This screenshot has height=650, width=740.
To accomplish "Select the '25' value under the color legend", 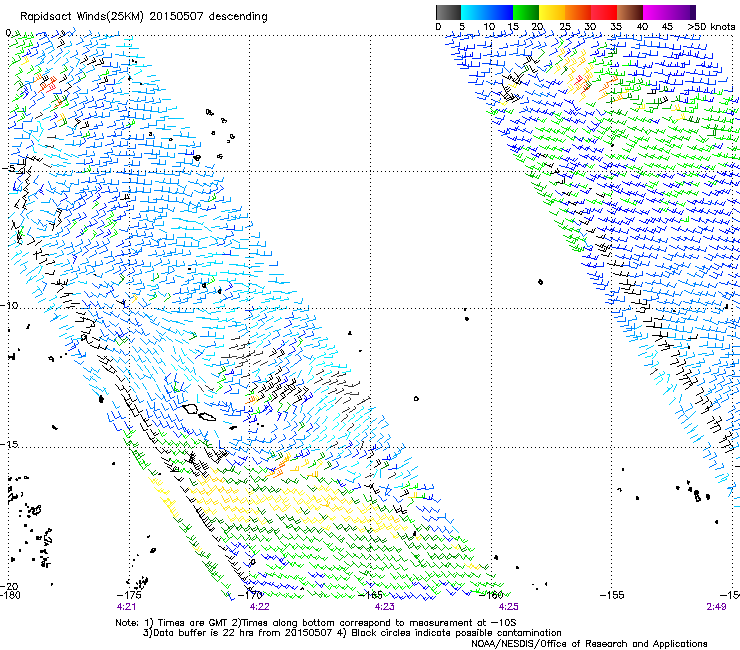I will point(565,27).
